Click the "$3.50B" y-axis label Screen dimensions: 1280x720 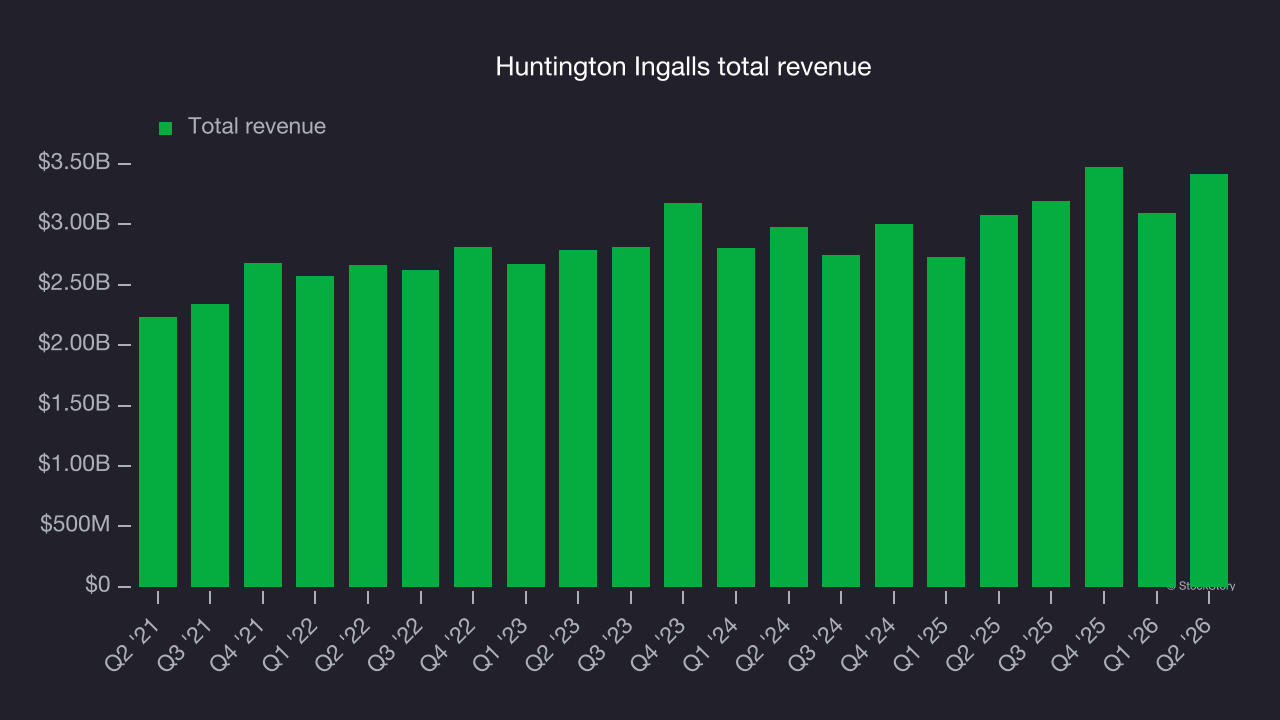[x=73, y=162]
